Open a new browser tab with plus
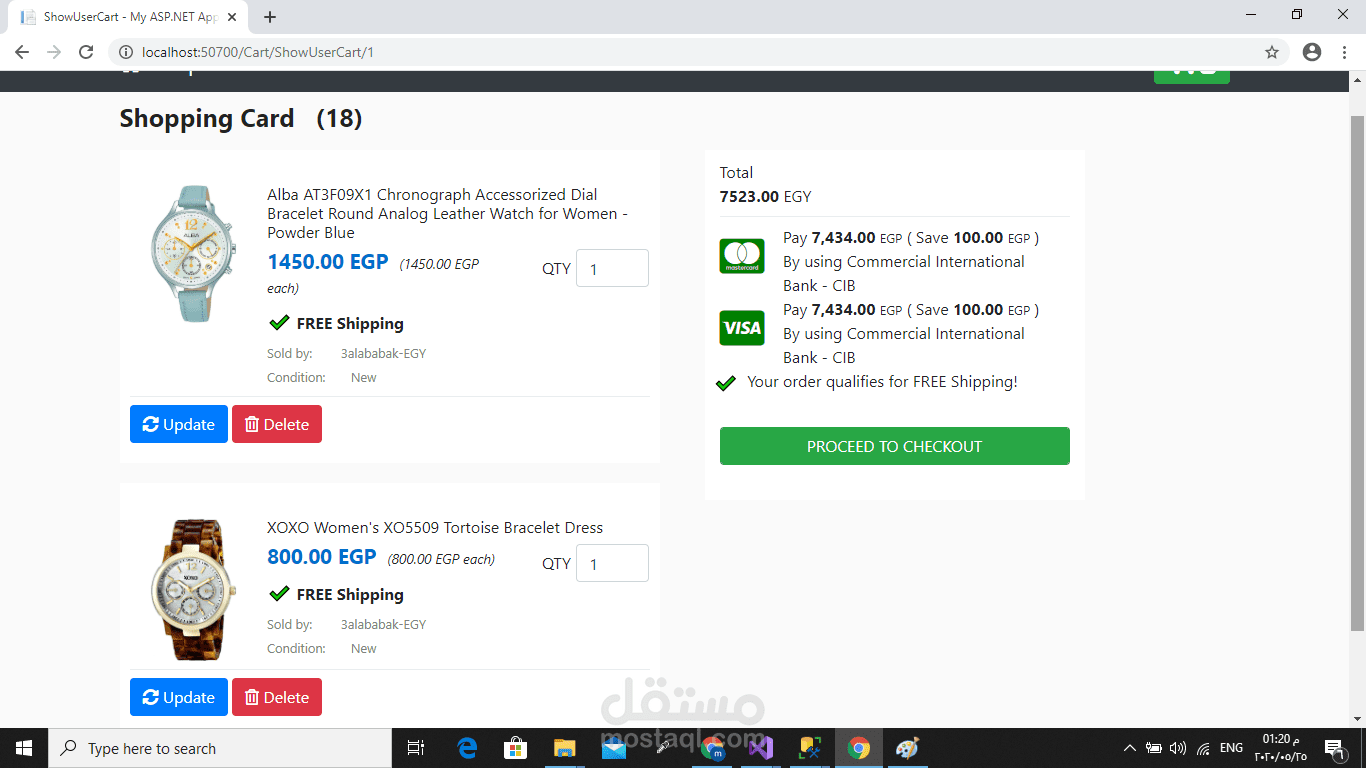1366x768 pixels. click(270, 17)
